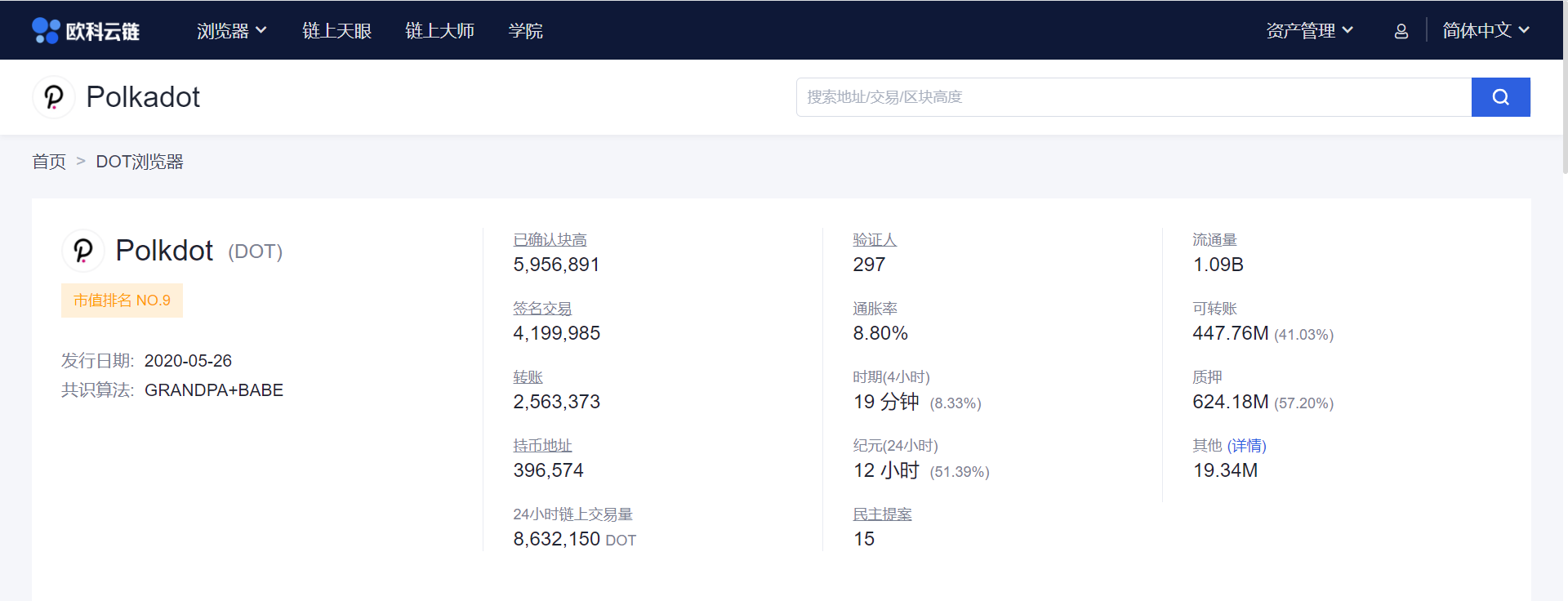
Task: Open the 资产管理 dropdown
Action: [x=1309, y=31]
